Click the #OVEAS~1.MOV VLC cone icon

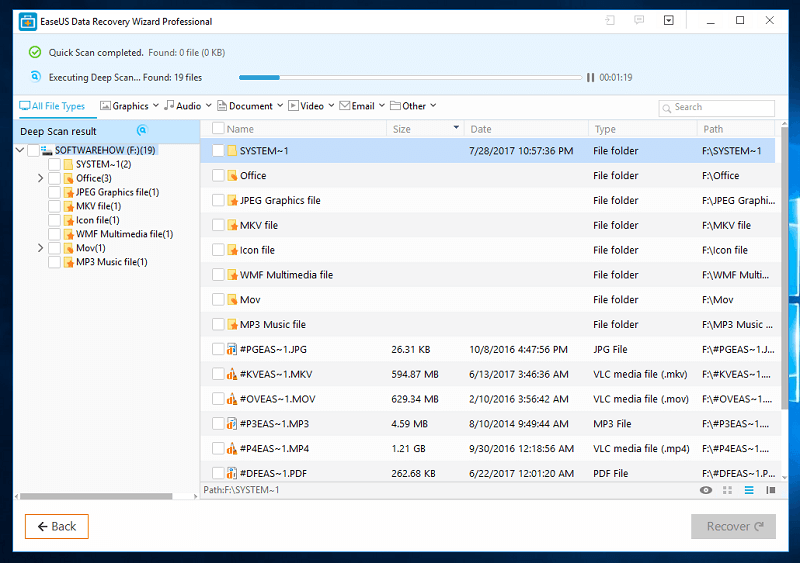(x=232, y=399)
